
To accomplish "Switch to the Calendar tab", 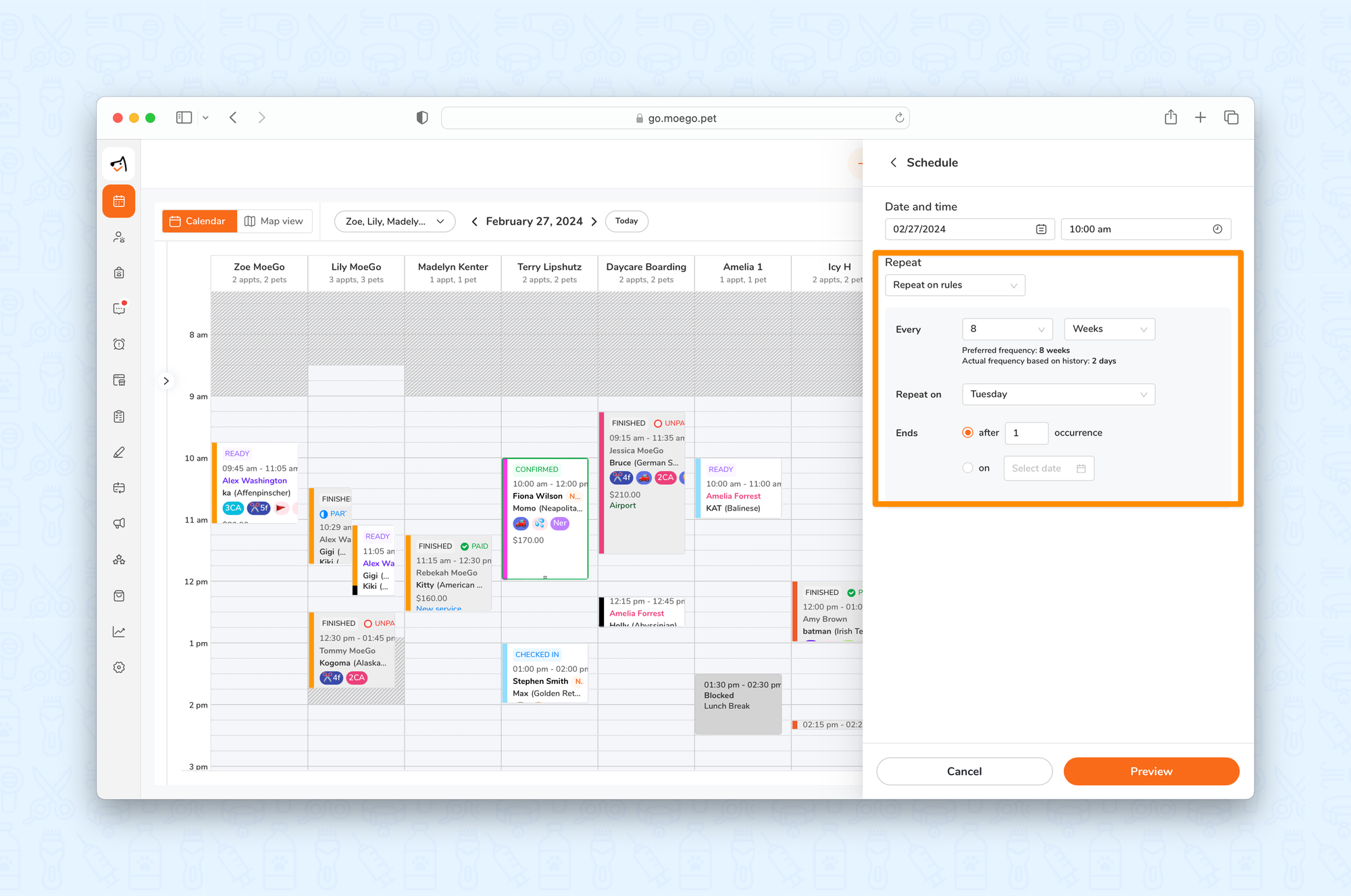I will [x=199, y=221].
